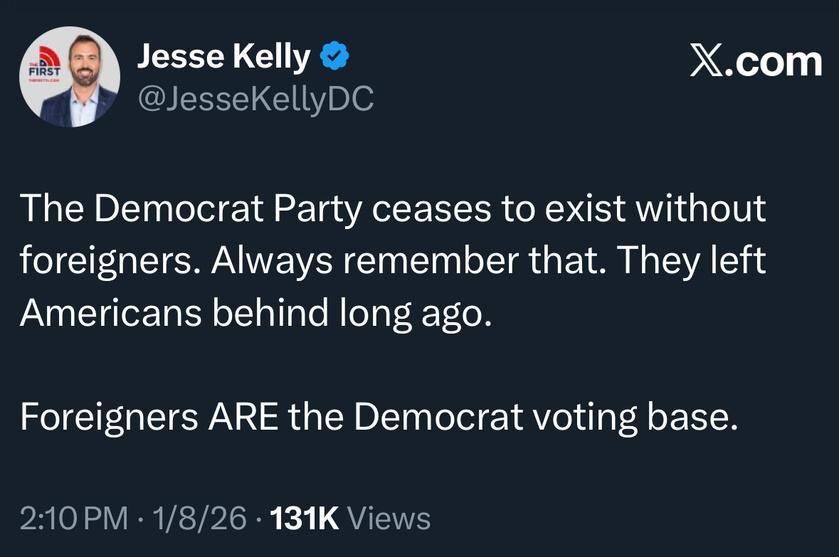This screenshot has width=839, height=557.
Task: Click the "Views" label
Action: (x=393, y=519)
